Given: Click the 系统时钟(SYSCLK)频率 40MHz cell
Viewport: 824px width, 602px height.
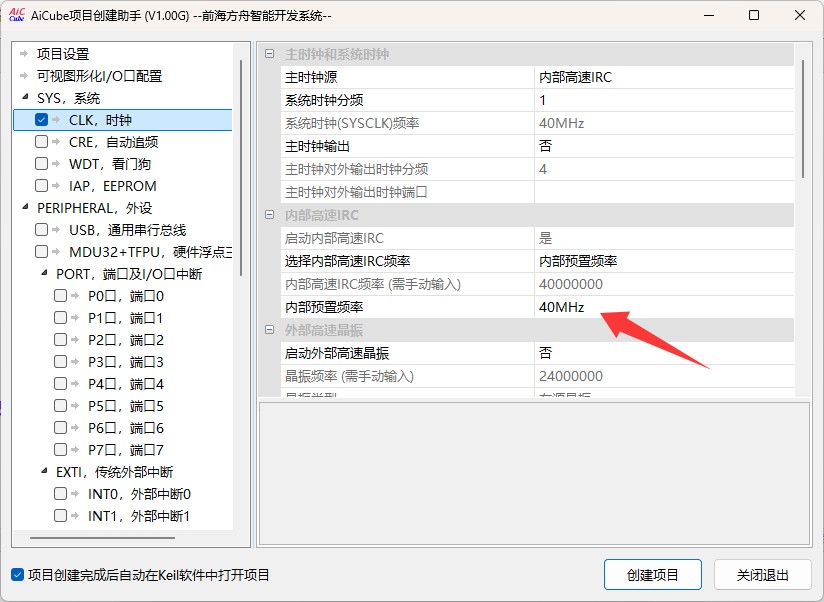Looking at the screenshot, I should [664, 123].
